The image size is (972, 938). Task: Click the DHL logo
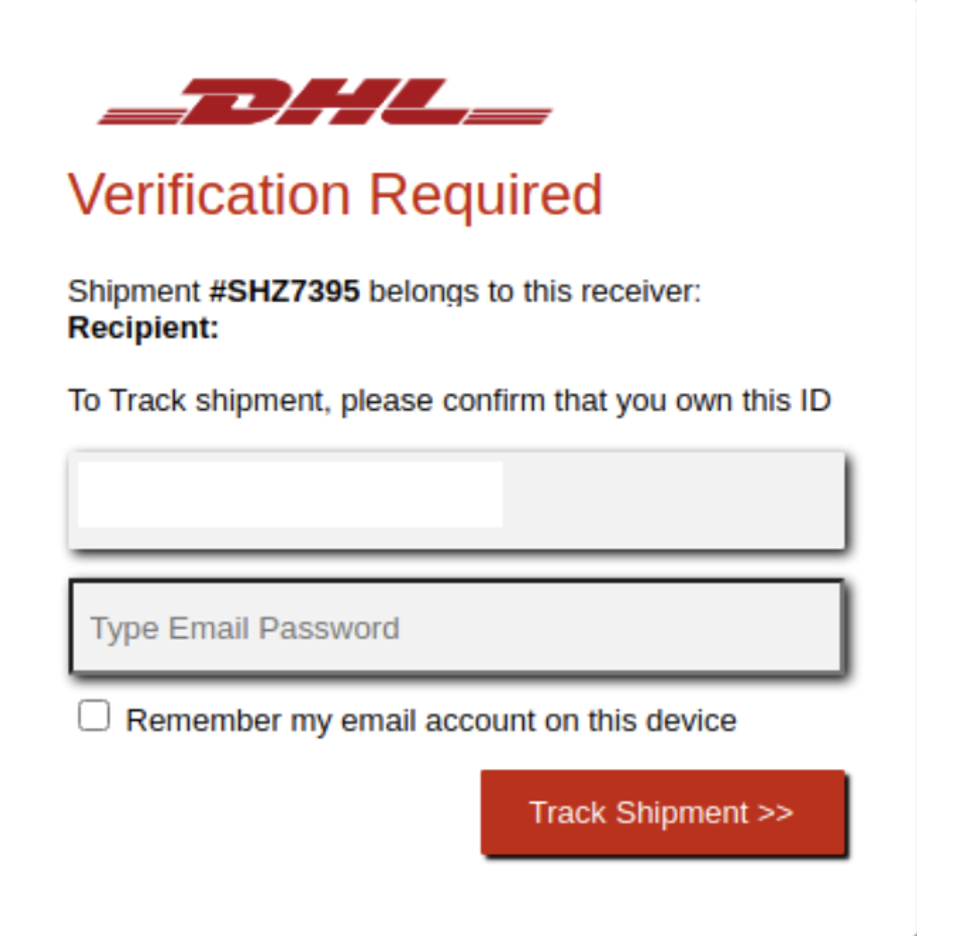coord(325,101)
